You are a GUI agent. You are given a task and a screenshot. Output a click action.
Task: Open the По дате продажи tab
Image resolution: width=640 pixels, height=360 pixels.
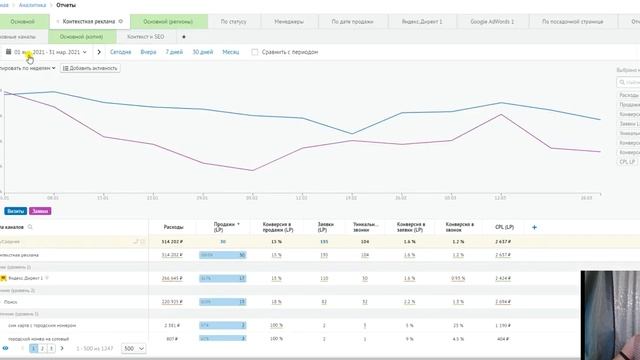tap(352, 22)
